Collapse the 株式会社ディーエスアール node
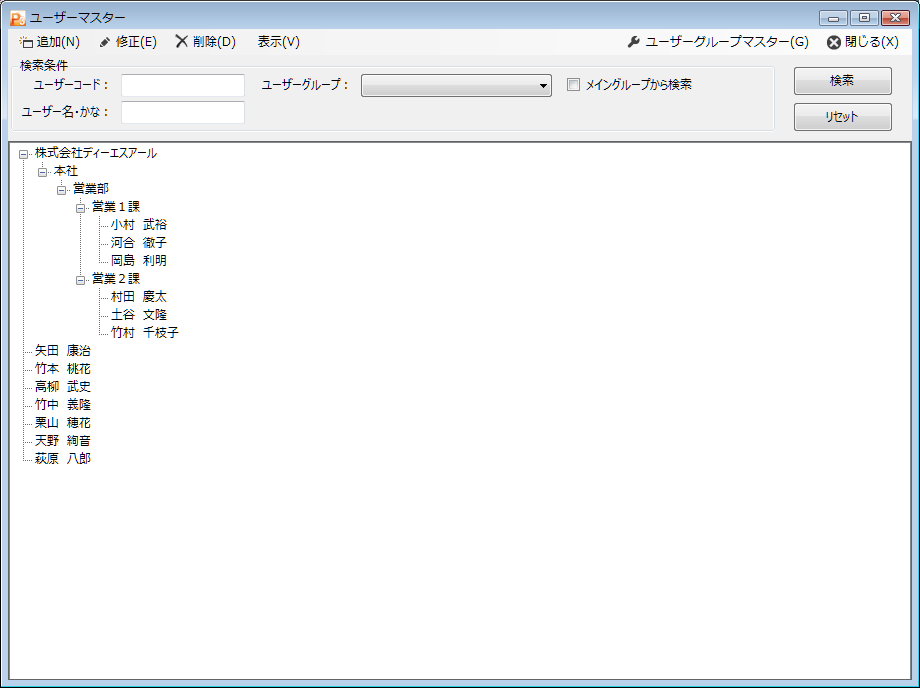Viewport: 920px width, 688px height. tap(23, 154)
